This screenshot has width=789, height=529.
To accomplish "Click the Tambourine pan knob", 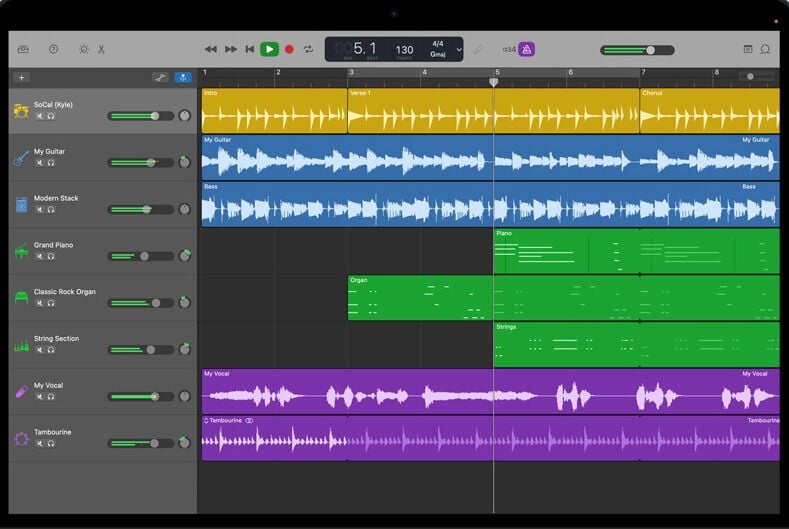I will [185, 443].
